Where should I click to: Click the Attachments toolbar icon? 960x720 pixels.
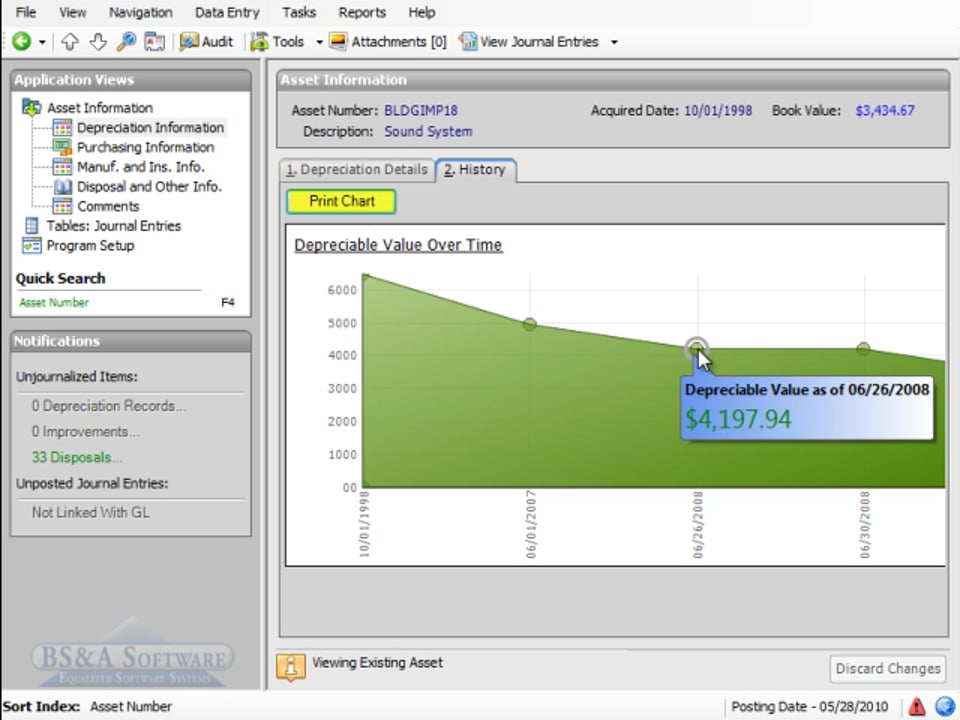(338, 42)
